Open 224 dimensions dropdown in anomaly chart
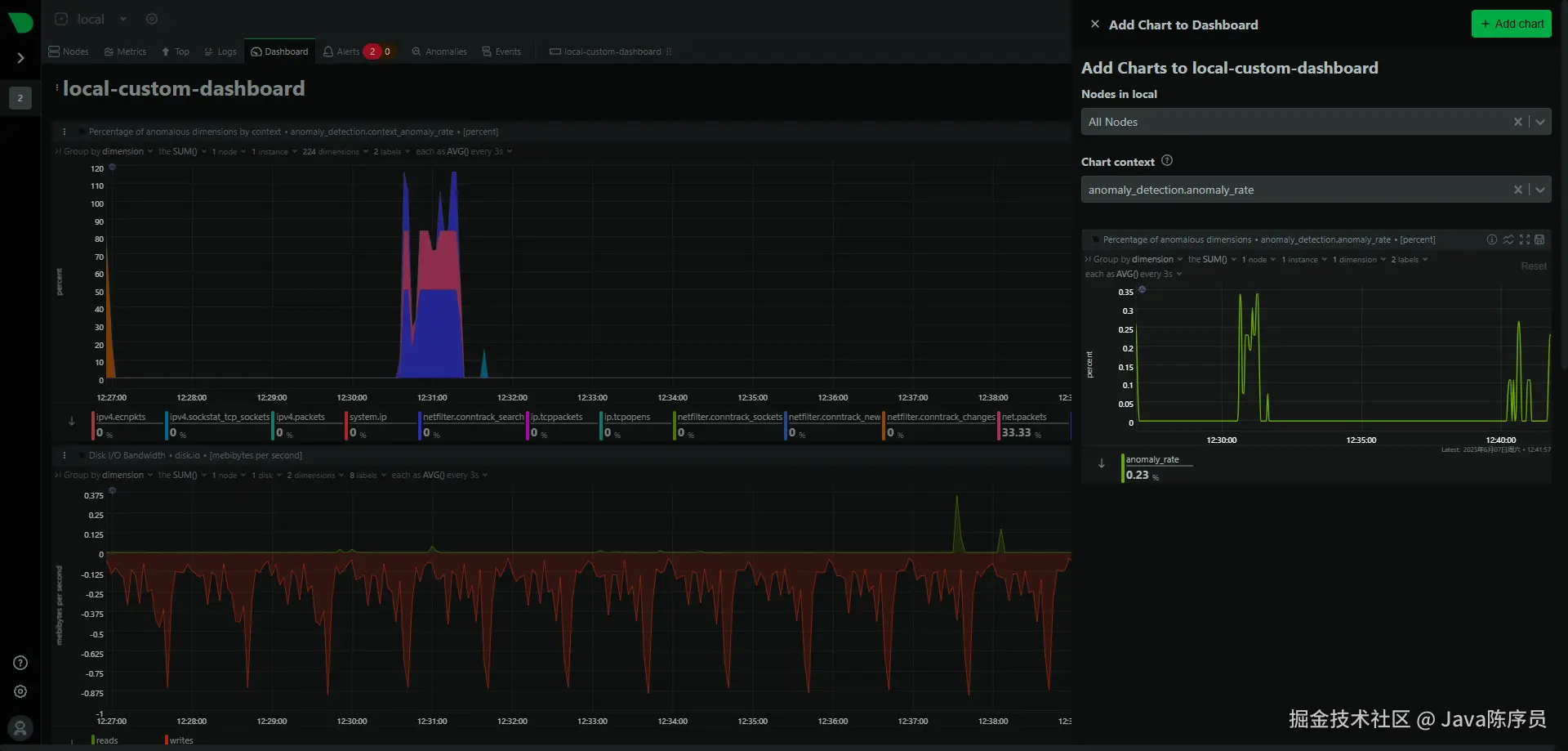 tap(336, 151)
